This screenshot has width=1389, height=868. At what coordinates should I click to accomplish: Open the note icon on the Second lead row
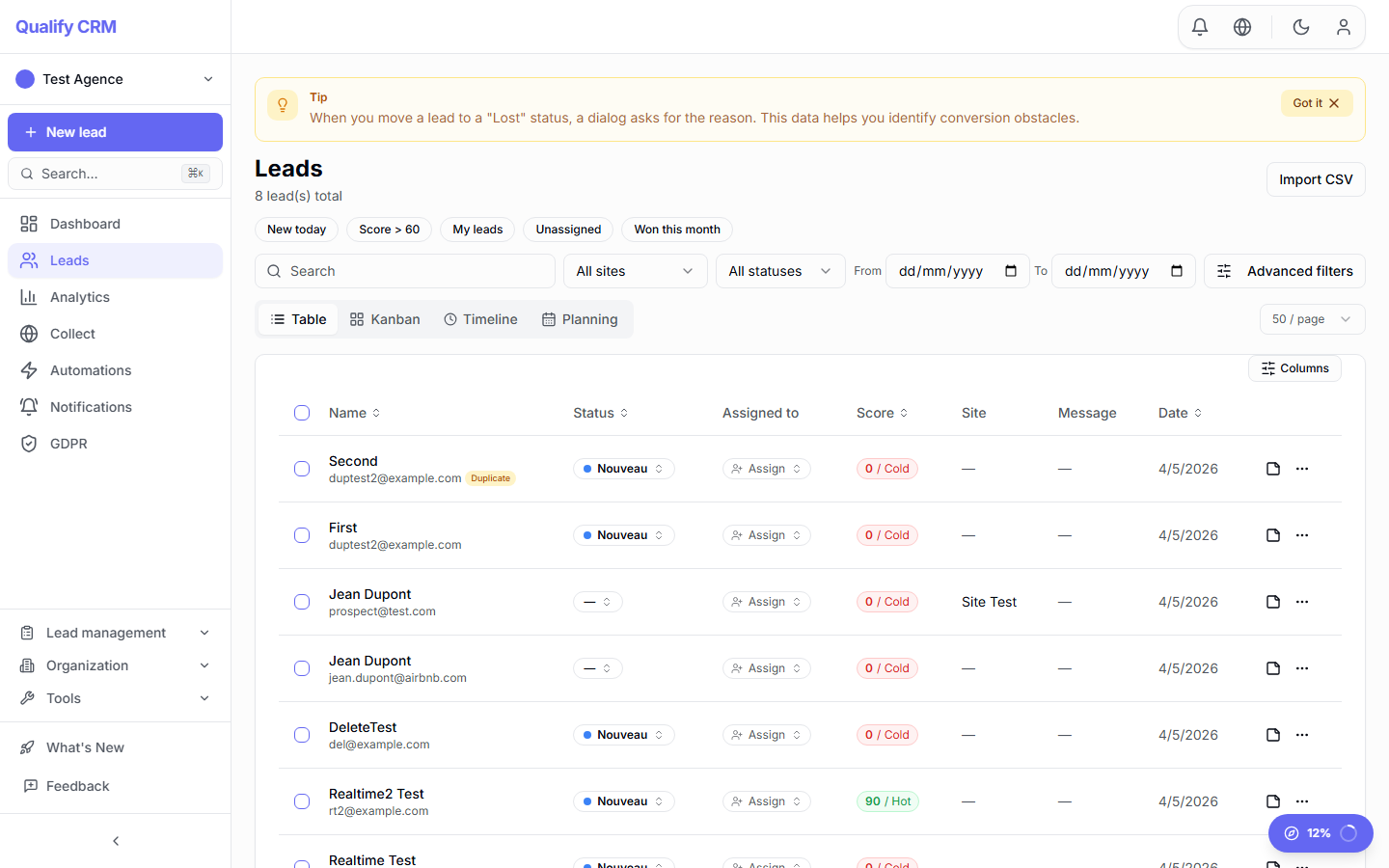[1272, 468]
